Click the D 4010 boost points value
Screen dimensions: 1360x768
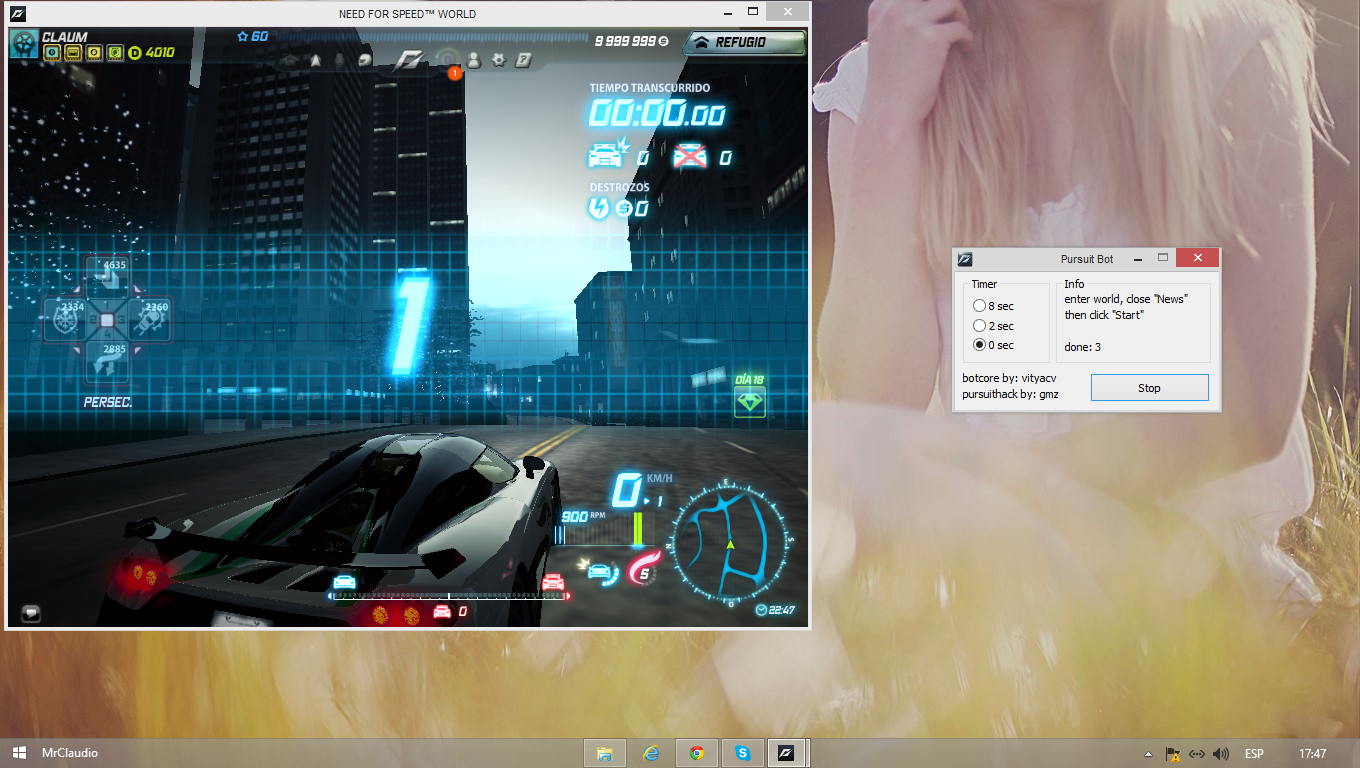(x=152, y=53)
